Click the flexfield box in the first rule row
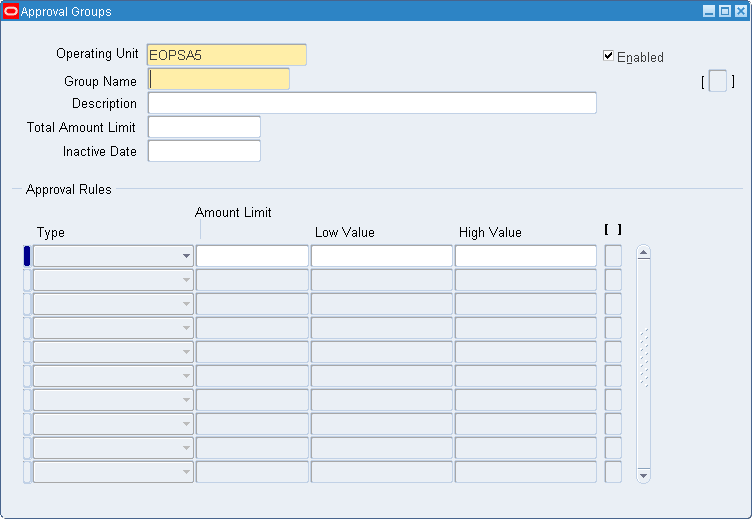Viewport: 752px width, 519px height. click(613, 256)
